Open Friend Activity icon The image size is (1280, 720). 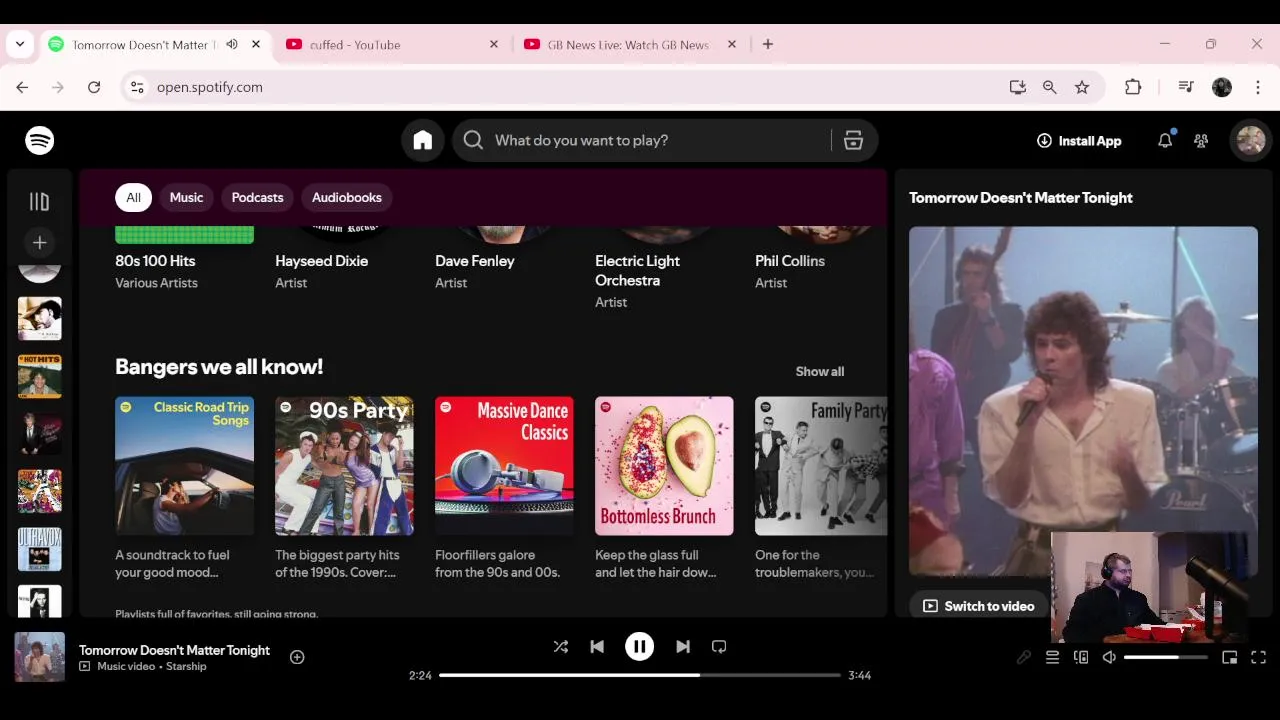click(1201, 141)
